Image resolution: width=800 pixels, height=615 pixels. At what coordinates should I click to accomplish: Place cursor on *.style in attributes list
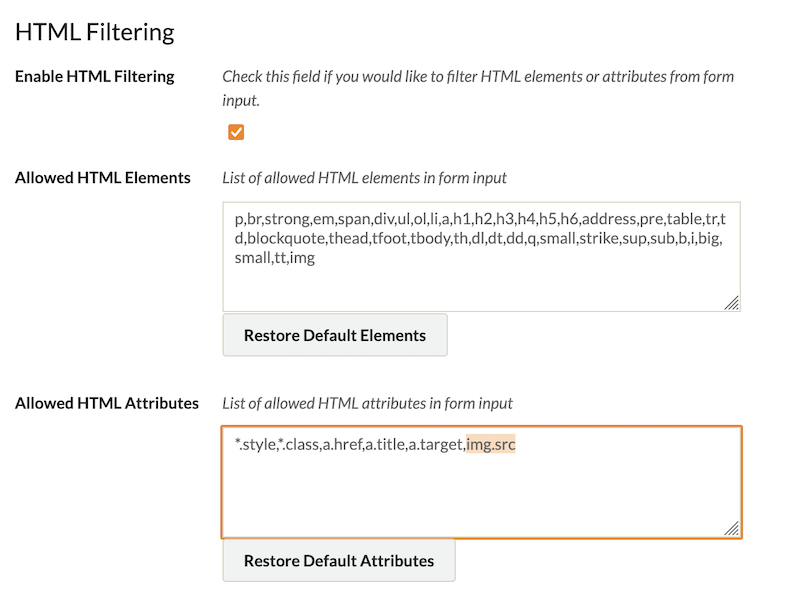click(x=255, y=445)
